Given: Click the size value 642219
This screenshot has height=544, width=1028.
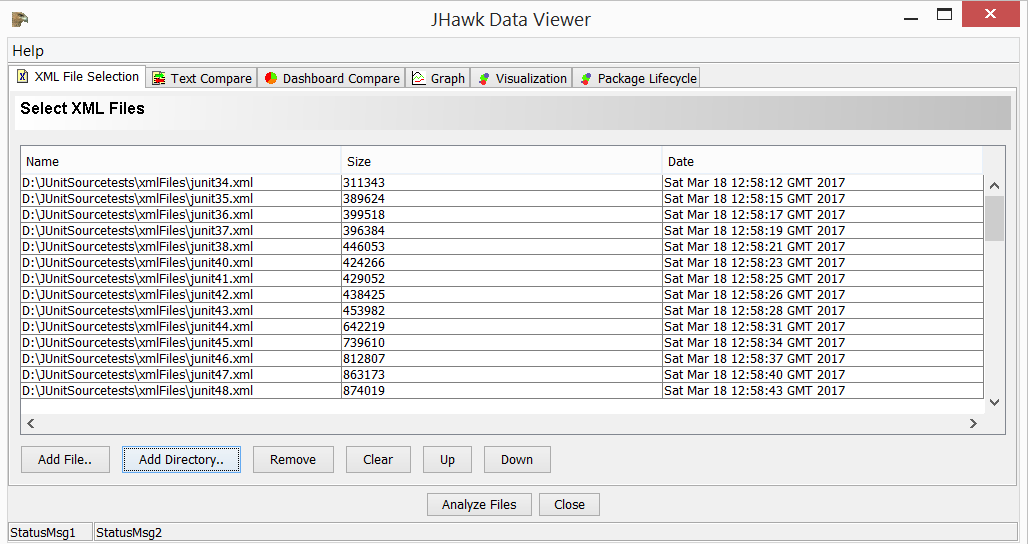Looking at the screenshot, I should 364,326.
